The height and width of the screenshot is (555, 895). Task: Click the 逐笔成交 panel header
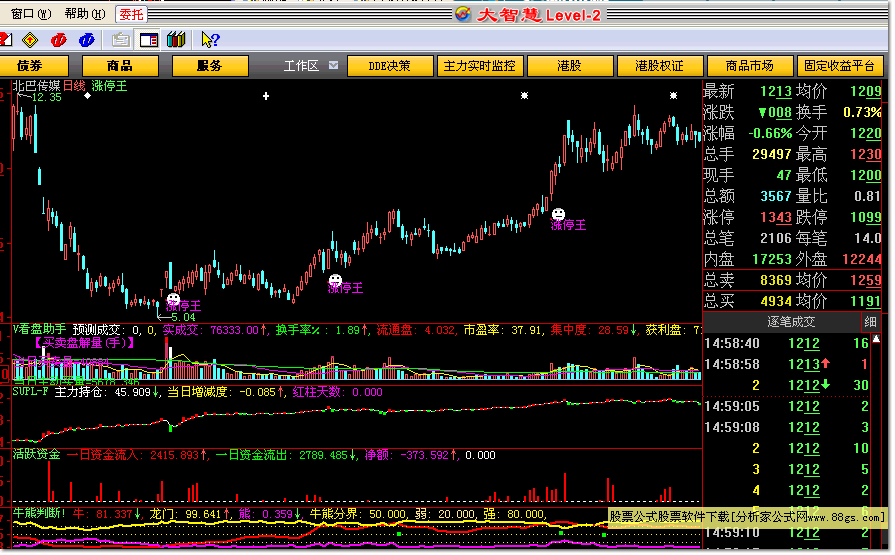(x=791, y=321)
